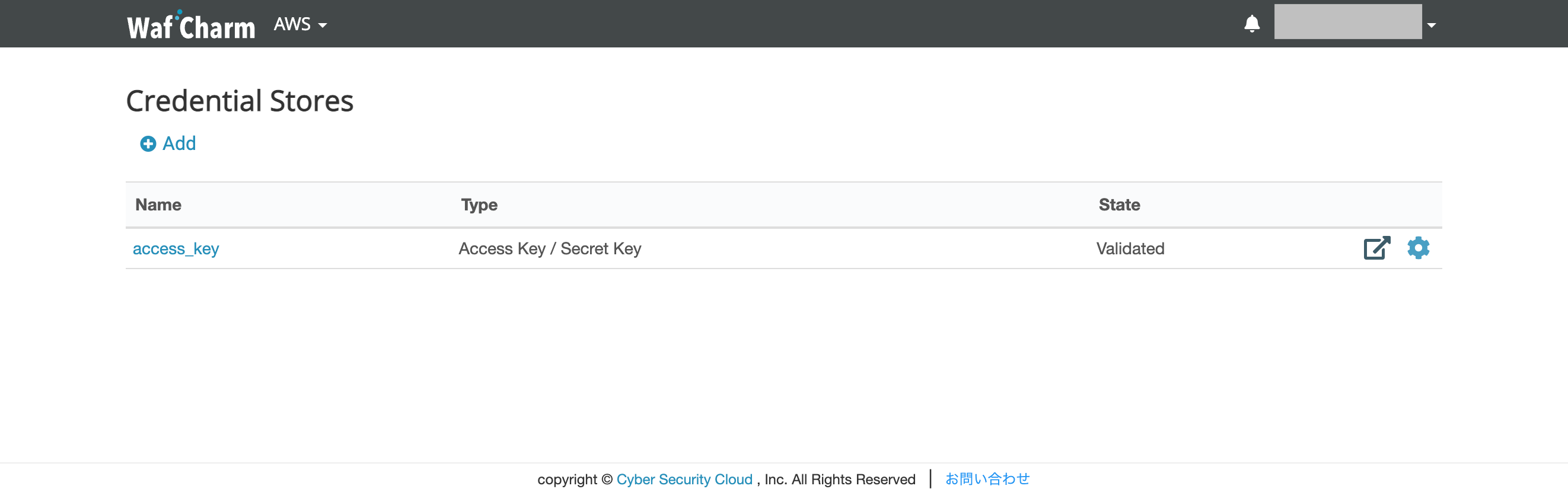Click the Add credential store link
The width and height of the screenshot is (1568, 492).
click(168, 144)
